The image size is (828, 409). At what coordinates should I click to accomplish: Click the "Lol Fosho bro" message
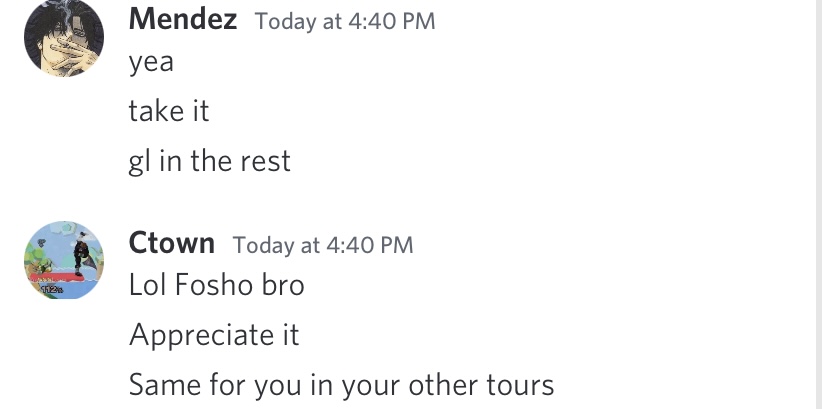[x=217, y=285]
